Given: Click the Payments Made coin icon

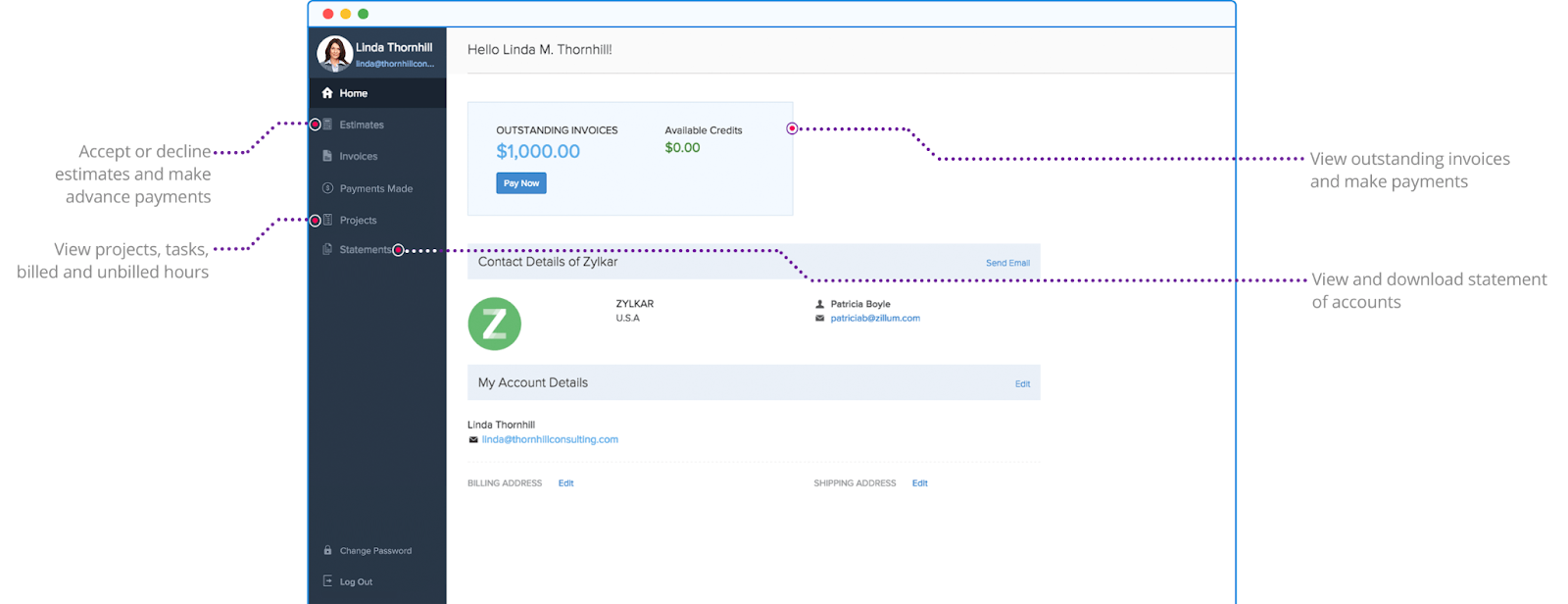Looking at the screenshot, I should coord(327,188).
